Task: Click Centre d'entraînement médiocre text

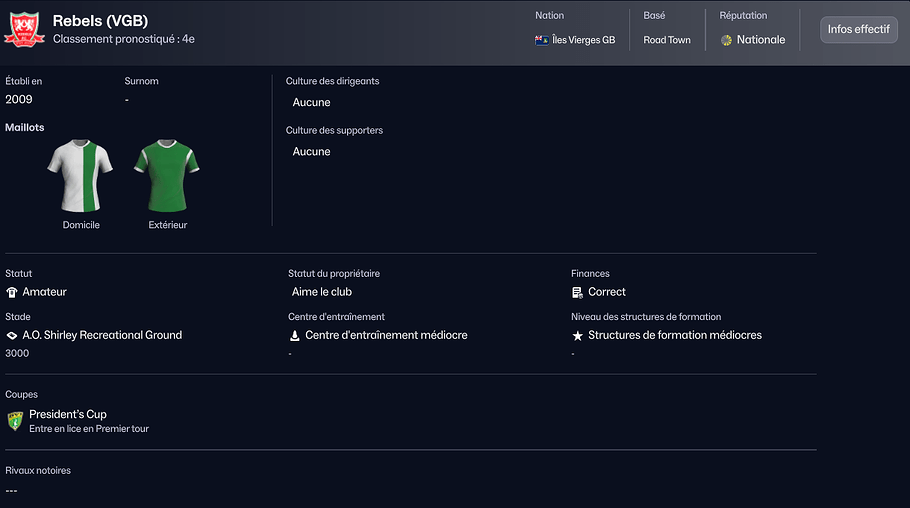Action: [386, 335]
